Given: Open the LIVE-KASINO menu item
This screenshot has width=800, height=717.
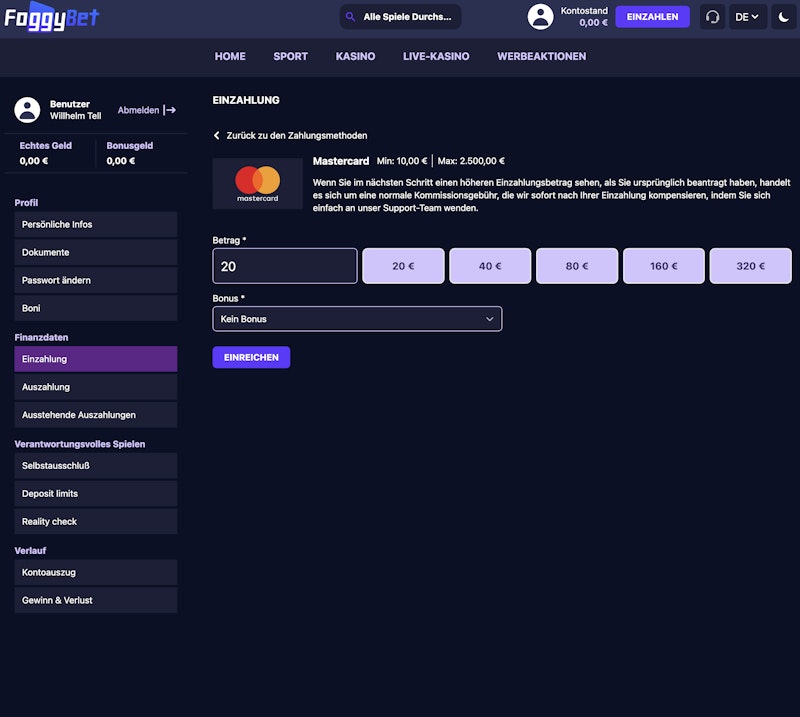Looking at the screenshot, I should pyautogui.click(x=436, y=56).
